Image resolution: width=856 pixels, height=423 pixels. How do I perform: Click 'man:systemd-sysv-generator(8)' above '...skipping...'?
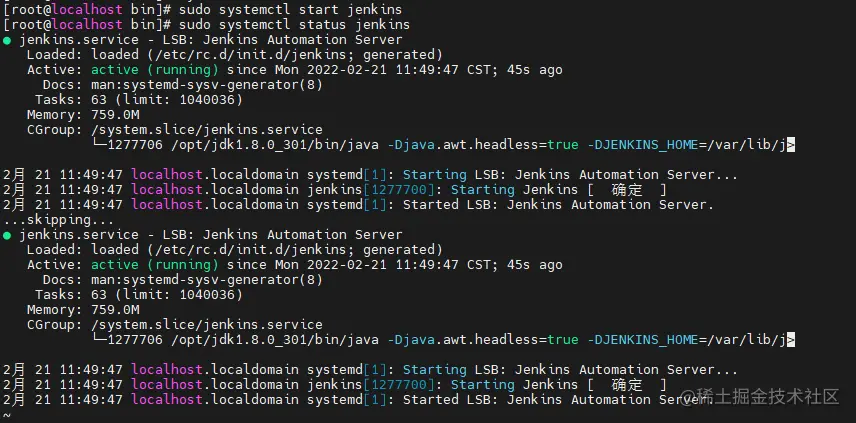pyautogui.click(x=207, y=85)
